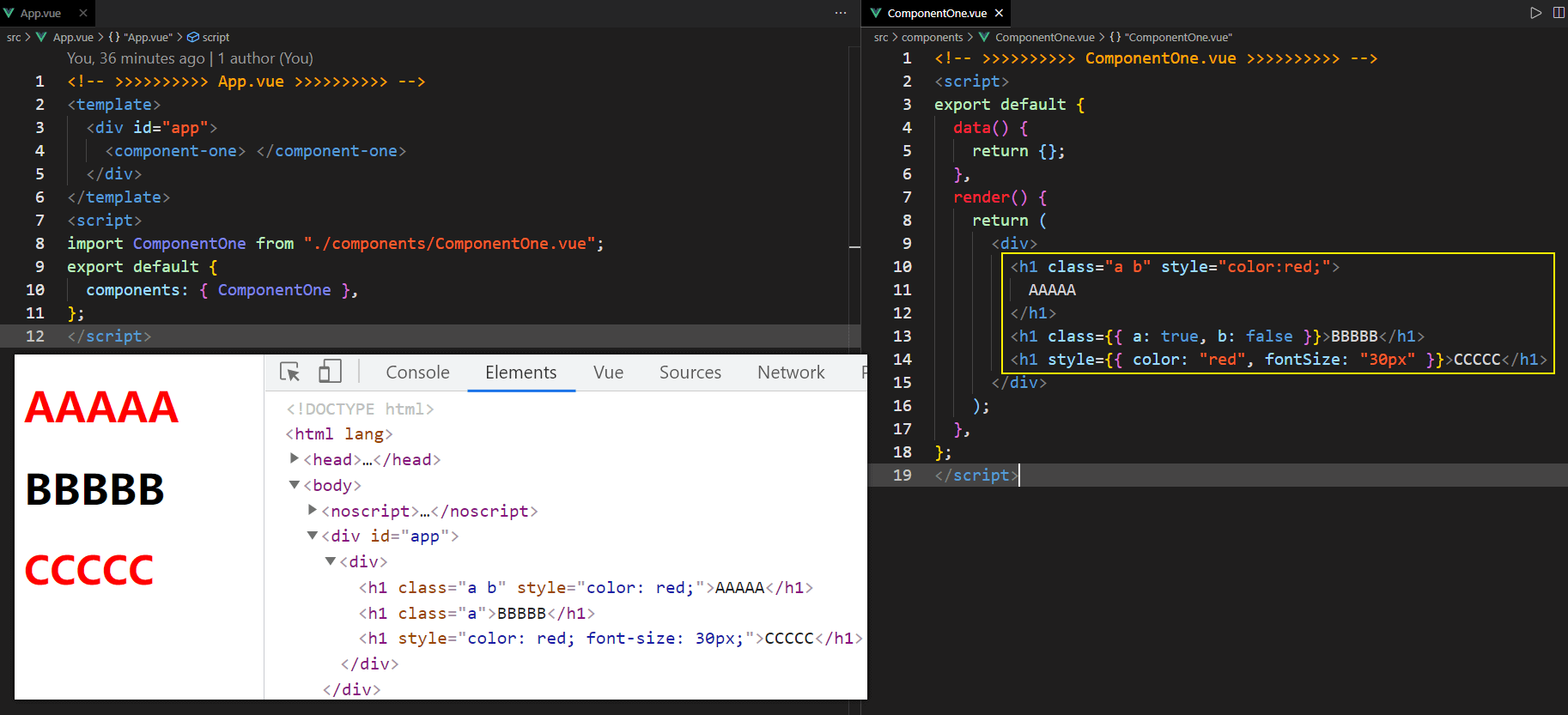Close the App.vue tab
1568x715 pixels.
(x=83, y=13)
